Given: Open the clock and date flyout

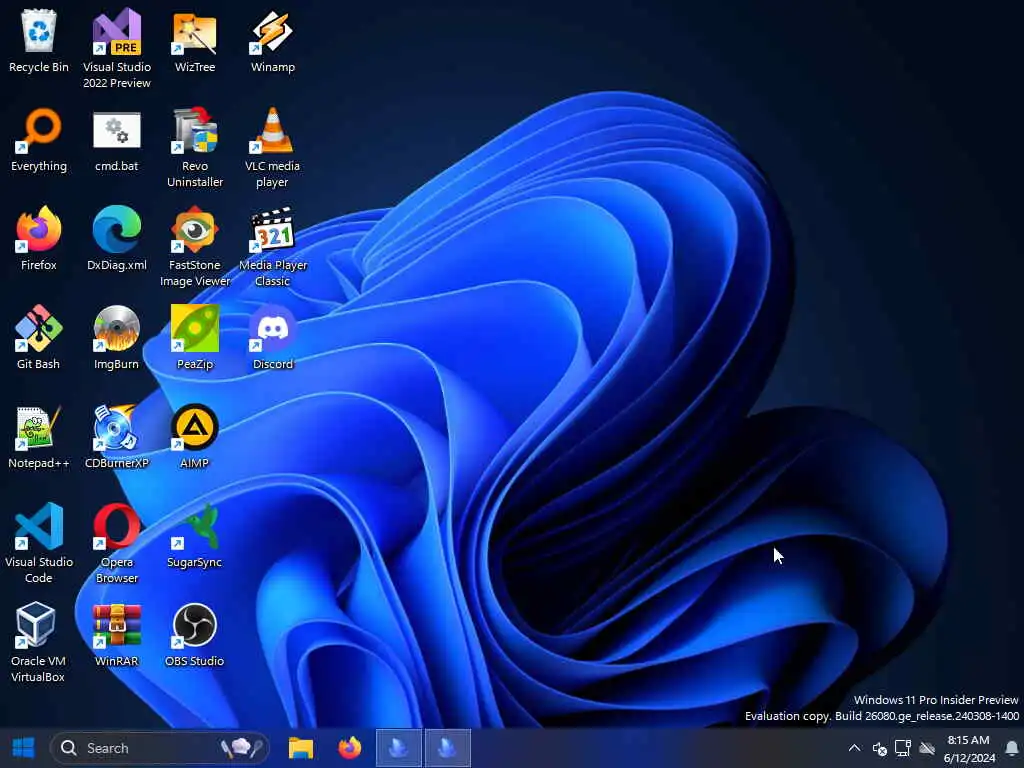Looking at the screenshot, I should 968,748.
